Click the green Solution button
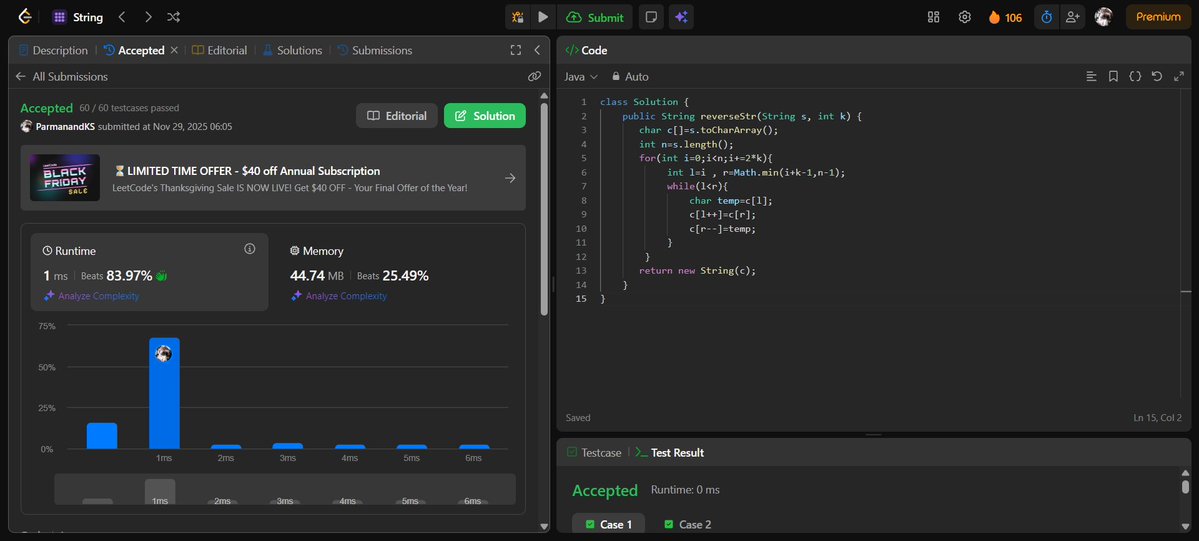1199x541 pixels. coord(485,116)
